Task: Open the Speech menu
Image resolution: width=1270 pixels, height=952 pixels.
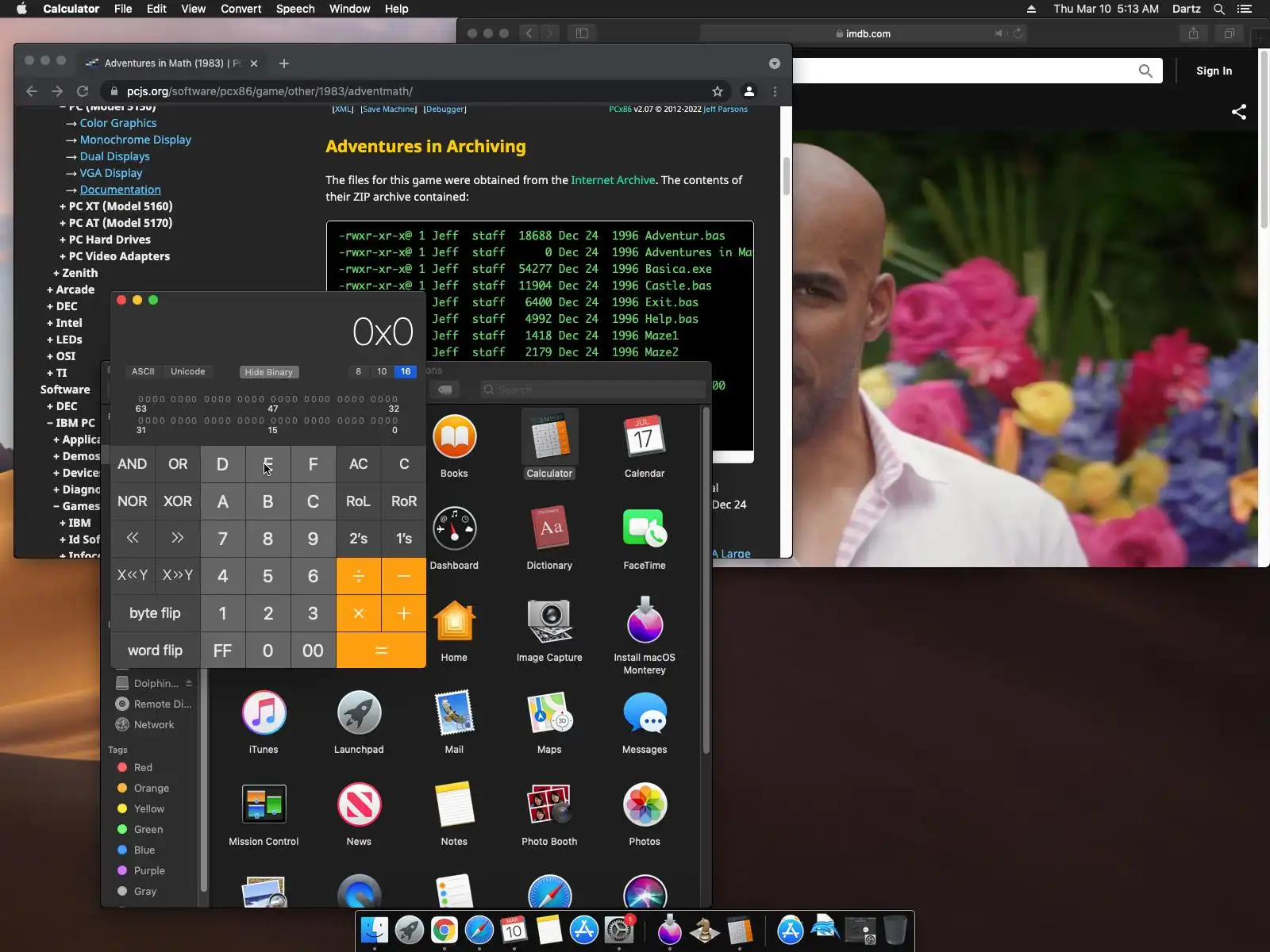Action: 295,9
